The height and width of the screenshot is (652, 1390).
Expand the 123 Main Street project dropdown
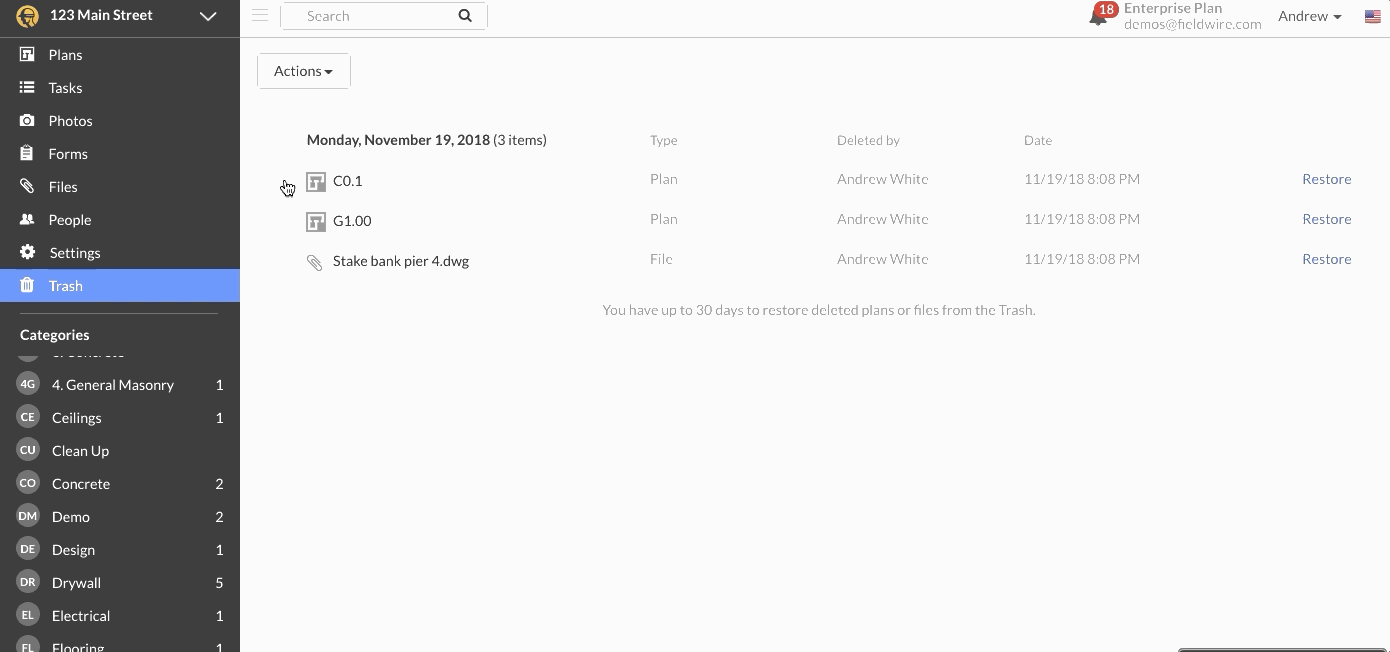point(208,16)
